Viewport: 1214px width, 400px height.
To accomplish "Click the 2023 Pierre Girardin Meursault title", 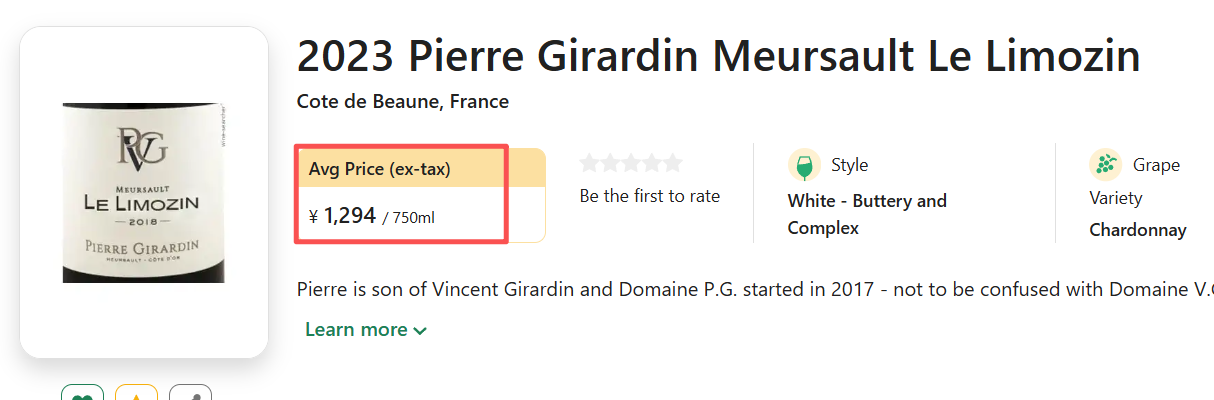I will (x=718, y=56).
